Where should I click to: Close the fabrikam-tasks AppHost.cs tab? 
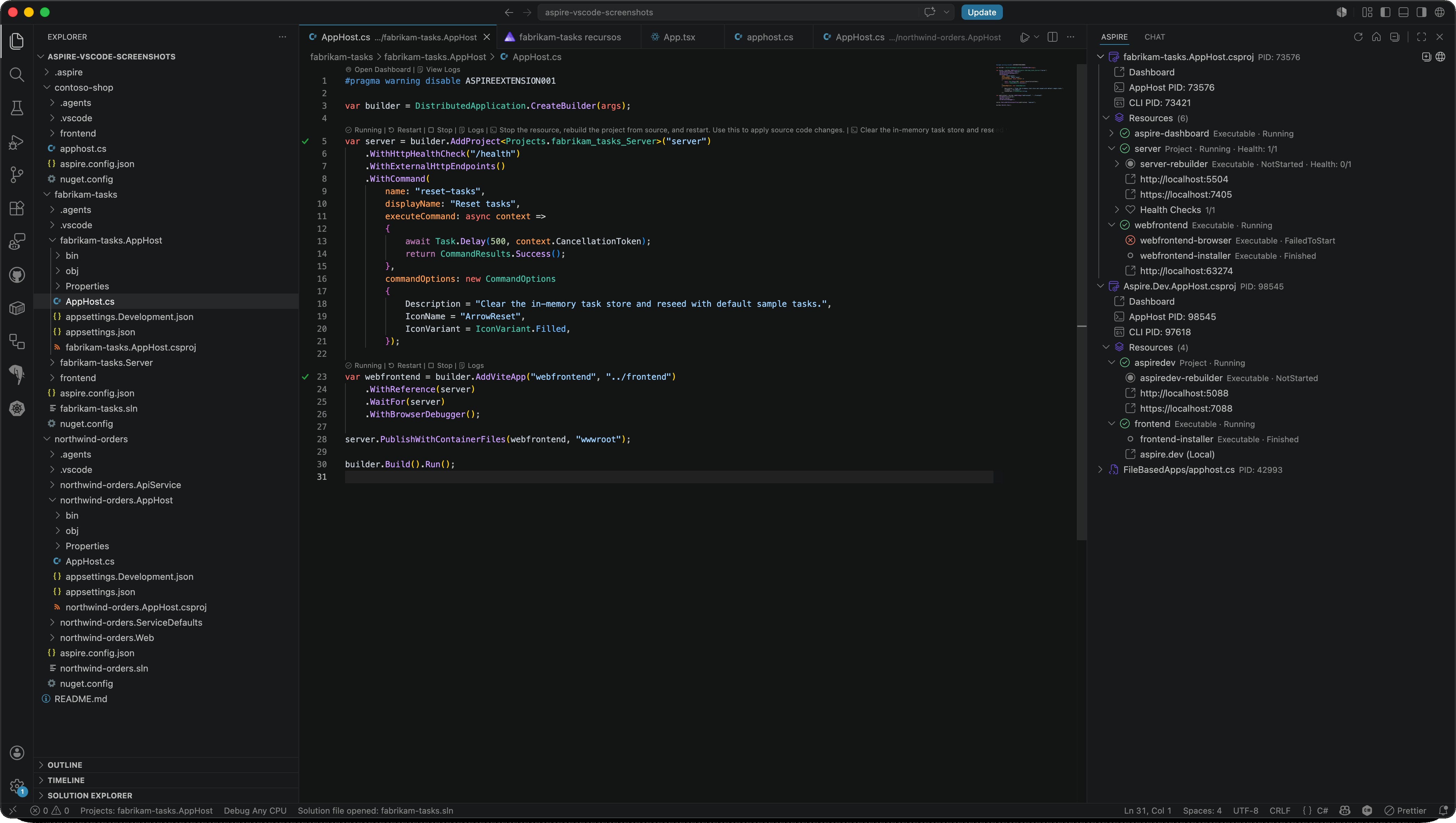tap(486, 37)
